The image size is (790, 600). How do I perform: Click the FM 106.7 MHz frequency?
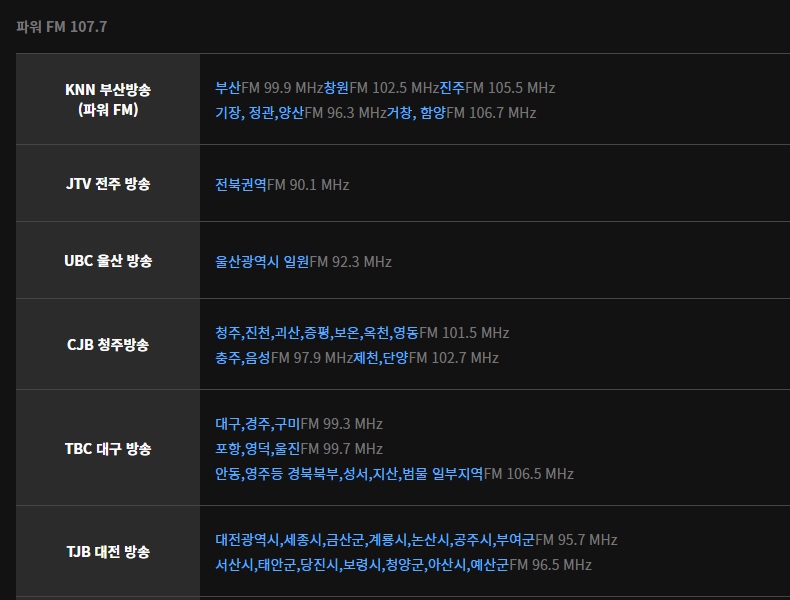pos(491,113)
